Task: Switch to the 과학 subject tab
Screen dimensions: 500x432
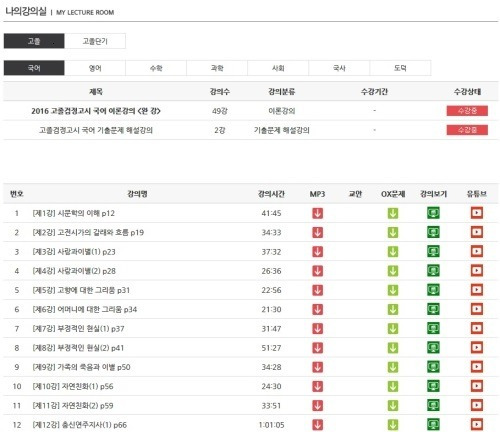Action: [x=217, y=68]
